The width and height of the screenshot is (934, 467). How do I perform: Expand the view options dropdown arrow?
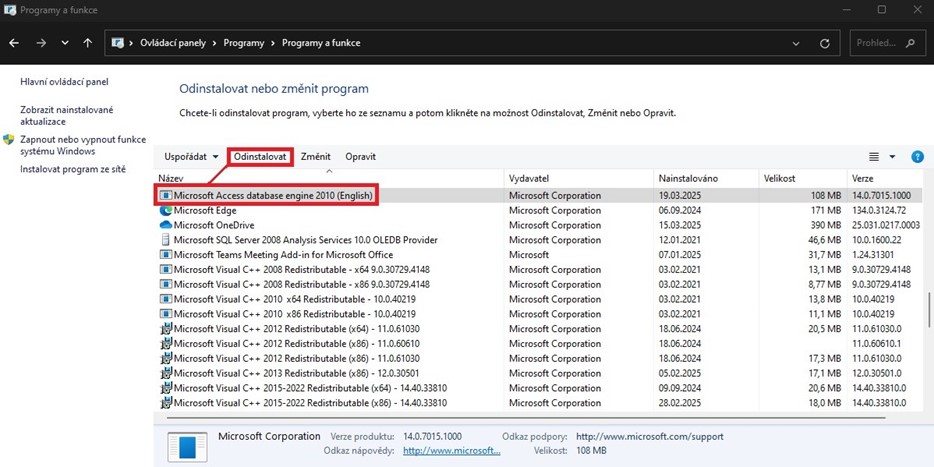(892, 157)
